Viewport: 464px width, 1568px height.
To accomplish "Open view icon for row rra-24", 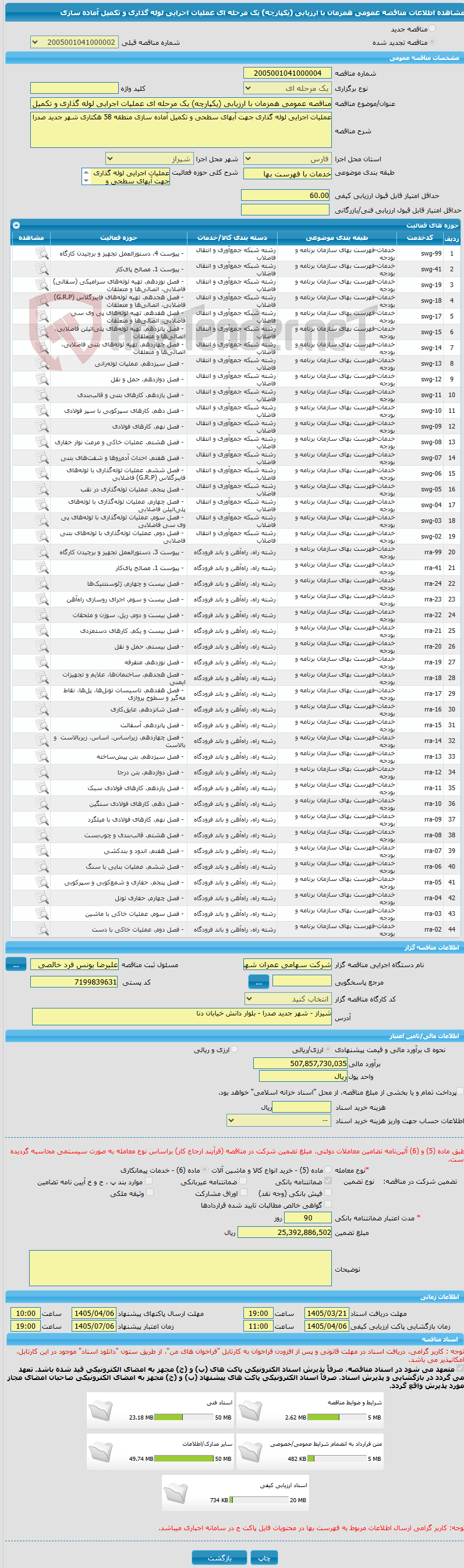I will (41, 584).
